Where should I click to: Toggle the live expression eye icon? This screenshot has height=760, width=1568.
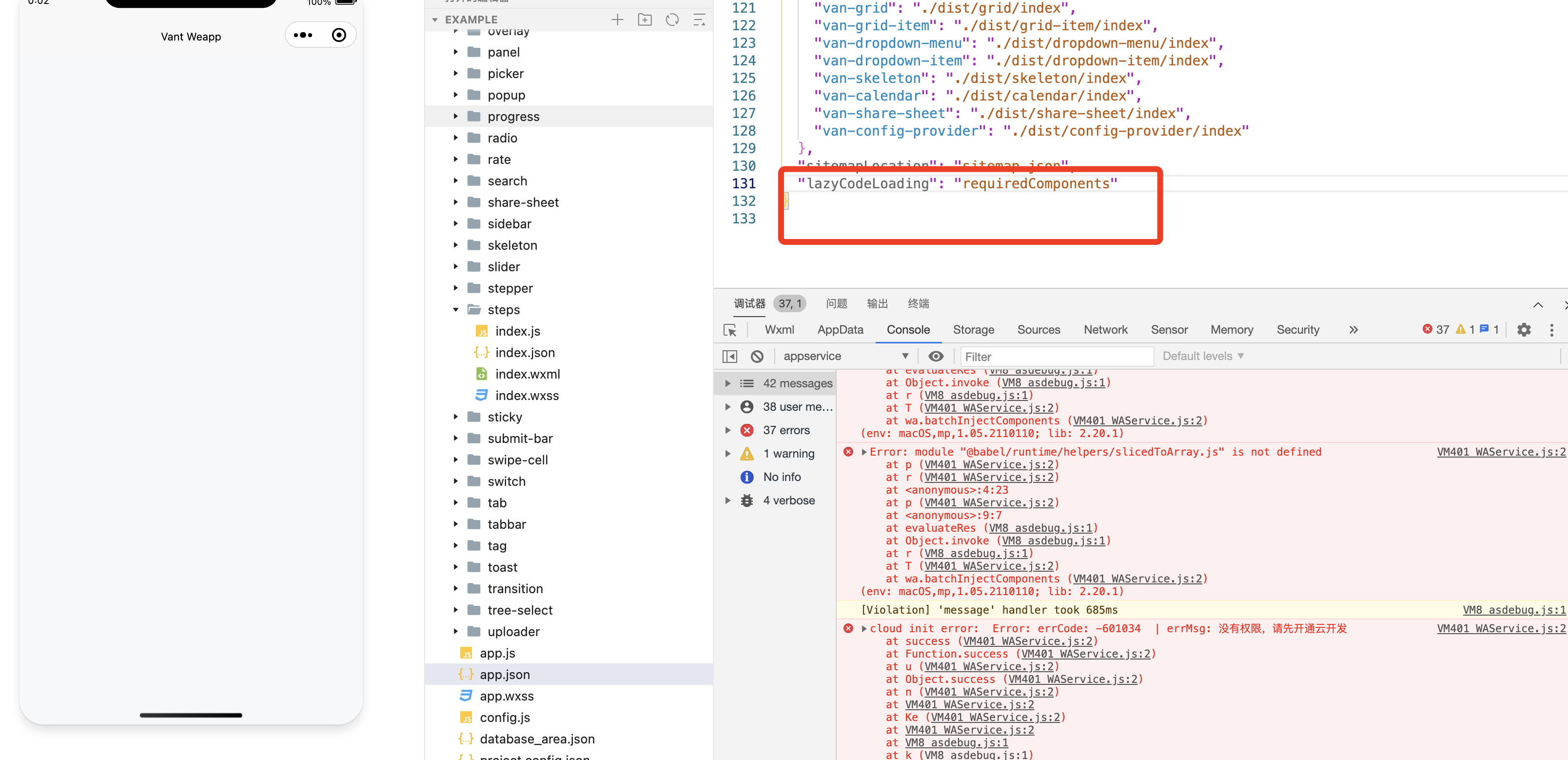point(936,356)
